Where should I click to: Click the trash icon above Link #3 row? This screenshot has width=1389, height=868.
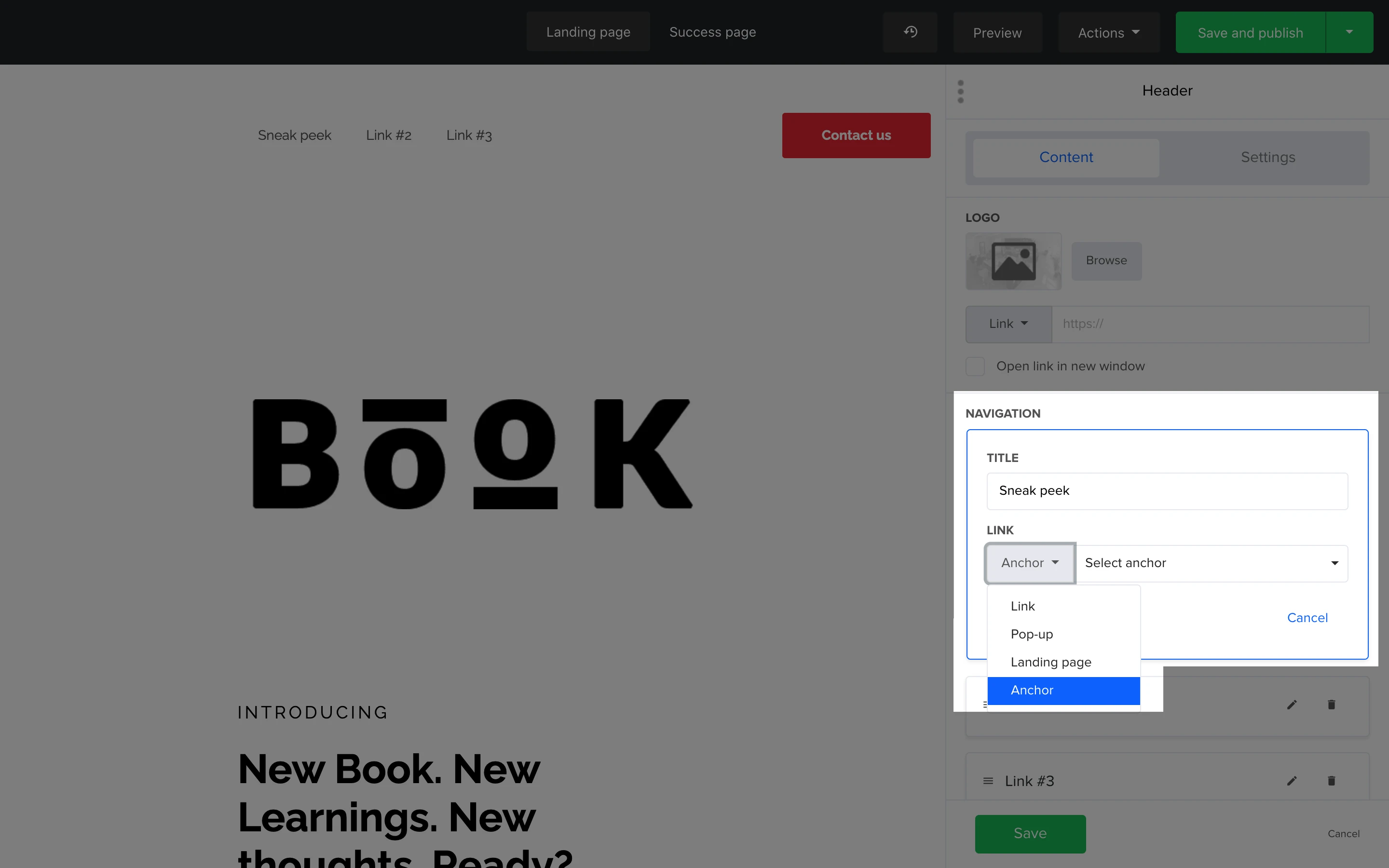pos(1331,705)
